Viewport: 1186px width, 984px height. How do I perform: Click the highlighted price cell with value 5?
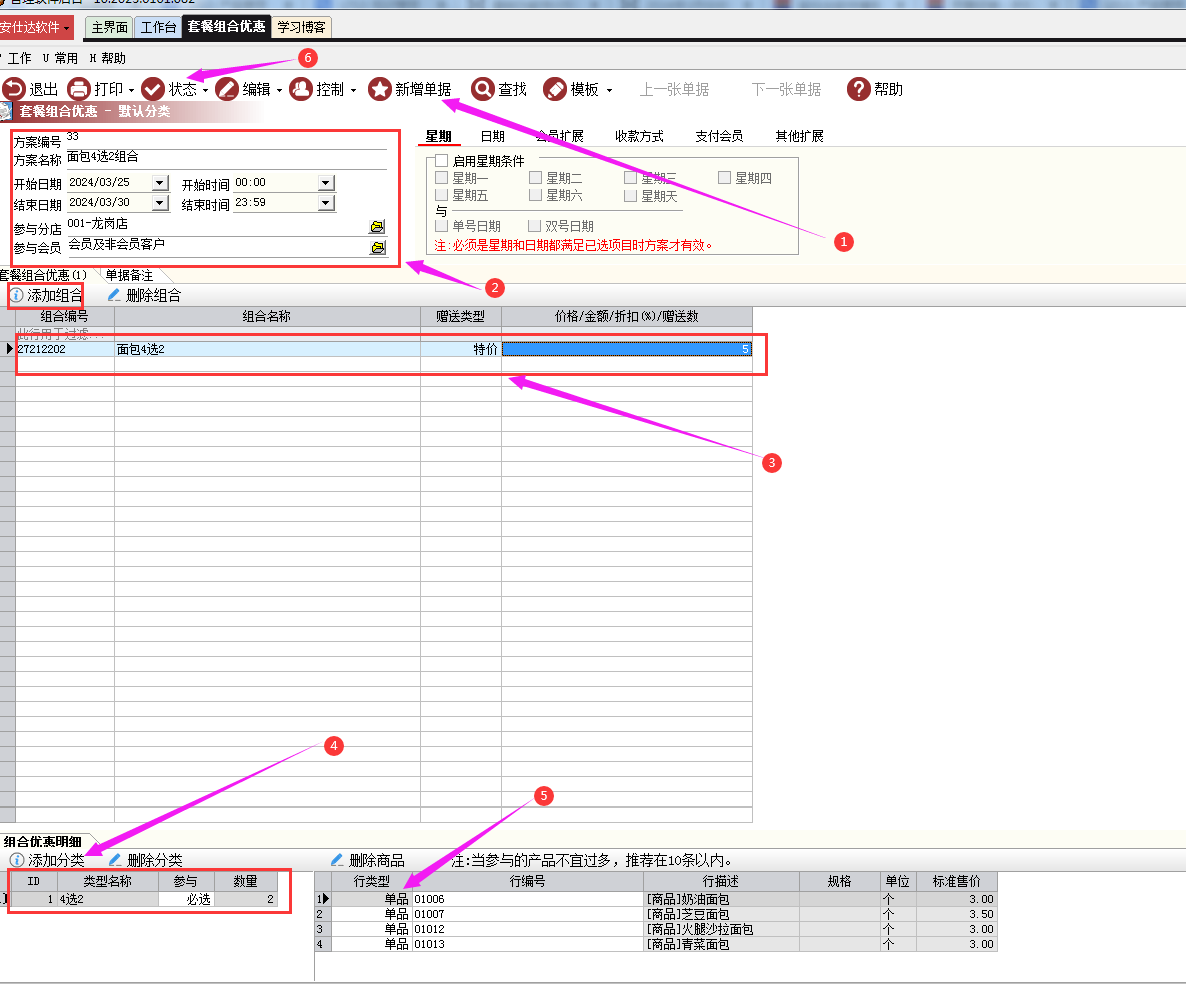coord(627,349)
